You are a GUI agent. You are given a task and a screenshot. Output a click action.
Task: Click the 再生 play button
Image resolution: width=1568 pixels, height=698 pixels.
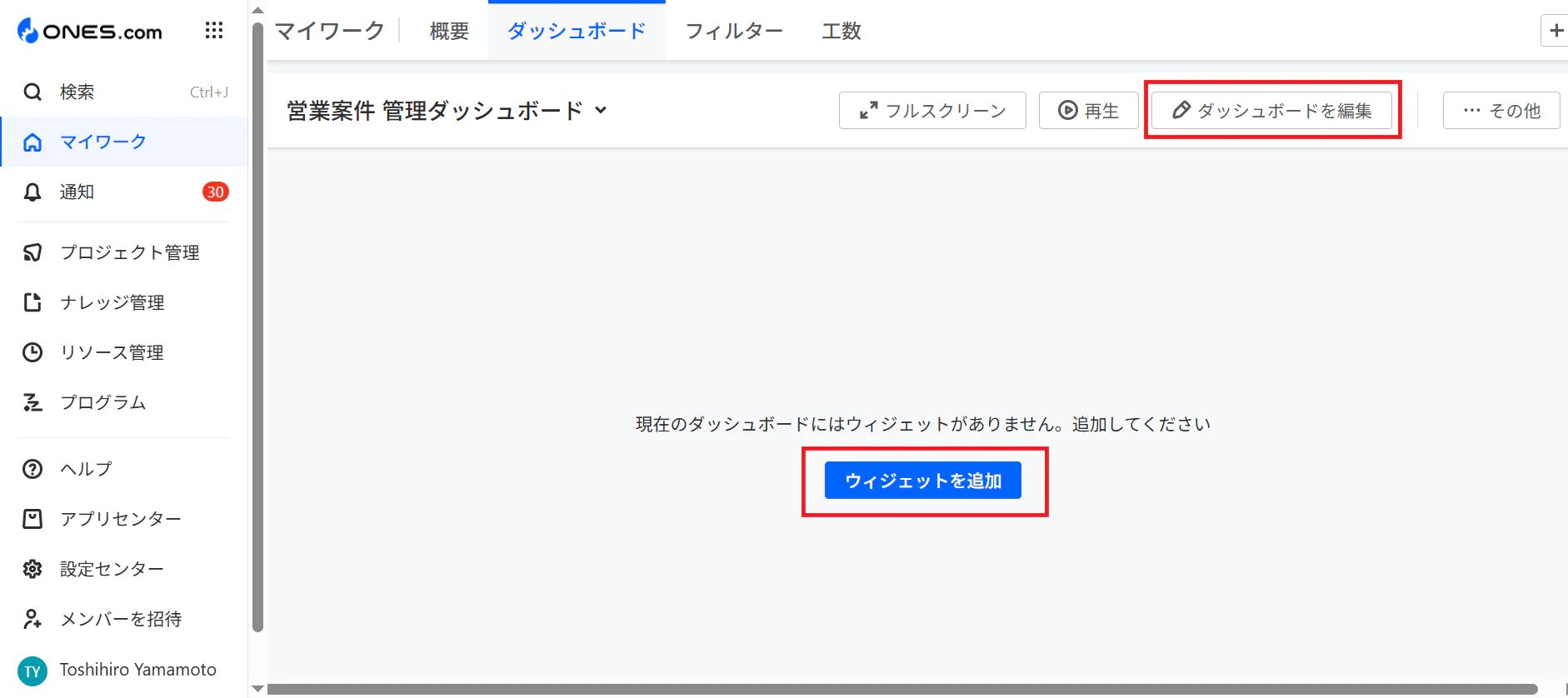point(1088,110)
